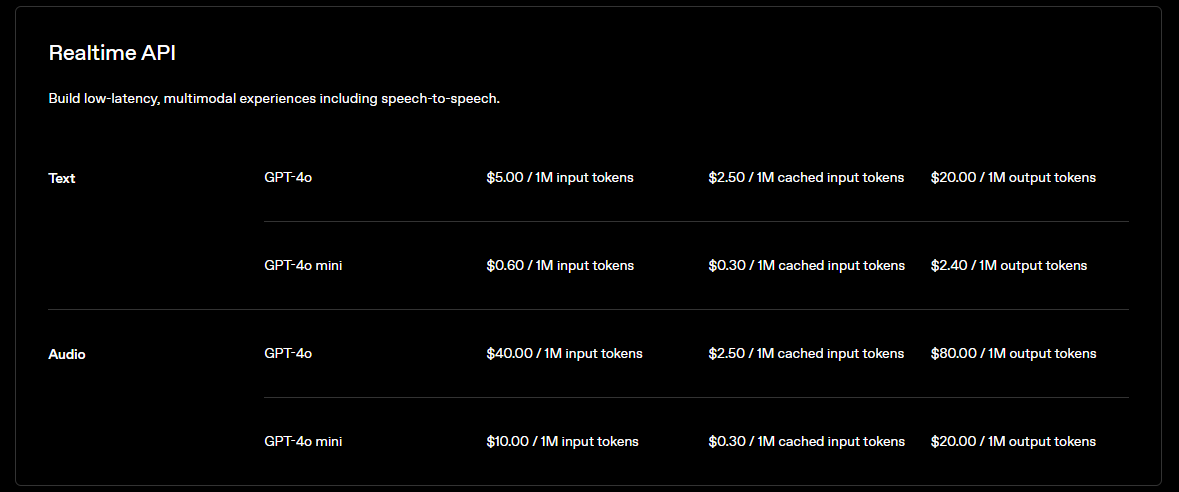Click the Realtime API heading
This screenshot has width=1179, height=492.
point(112,53)
